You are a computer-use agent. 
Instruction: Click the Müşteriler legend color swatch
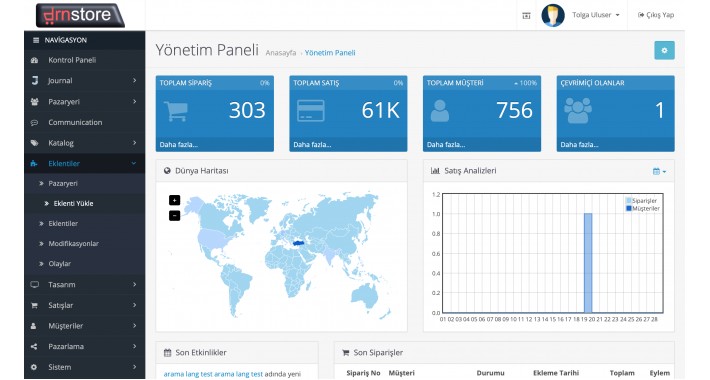coord(628,209)
